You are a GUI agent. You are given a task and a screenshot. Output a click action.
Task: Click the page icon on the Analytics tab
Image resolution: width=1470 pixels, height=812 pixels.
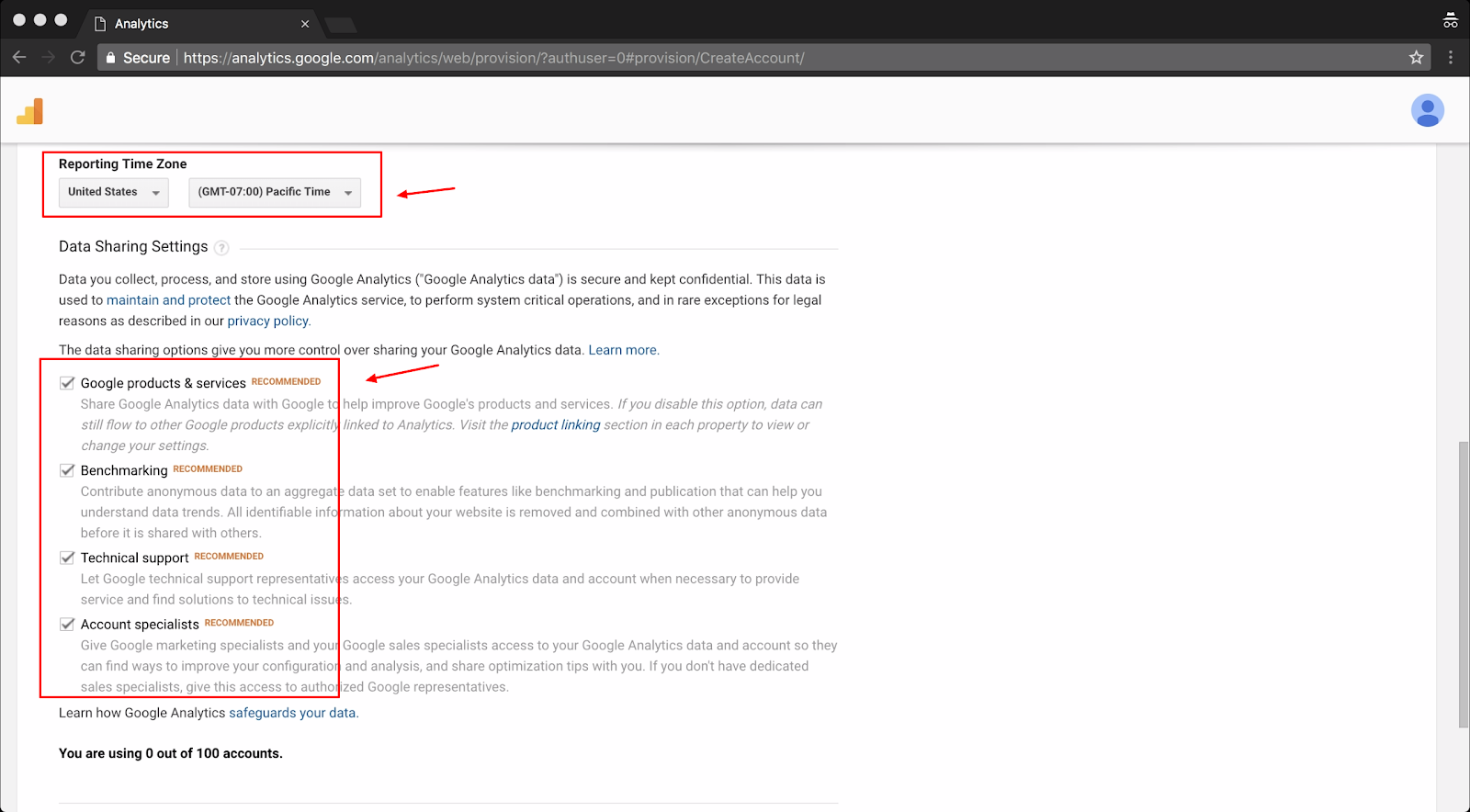pyautogui.click(x=100, y=24)
